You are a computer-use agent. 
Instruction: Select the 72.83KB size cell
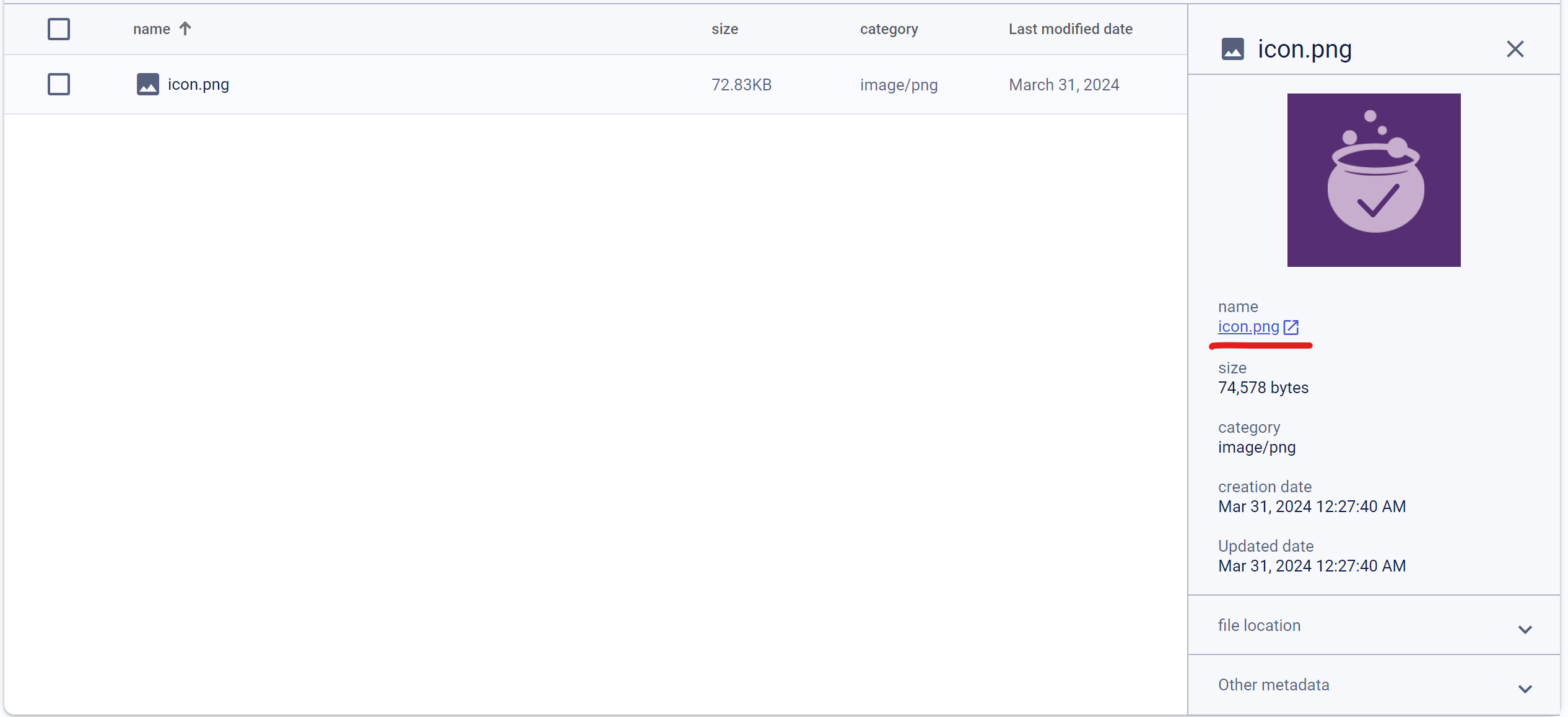click(741, 85)
